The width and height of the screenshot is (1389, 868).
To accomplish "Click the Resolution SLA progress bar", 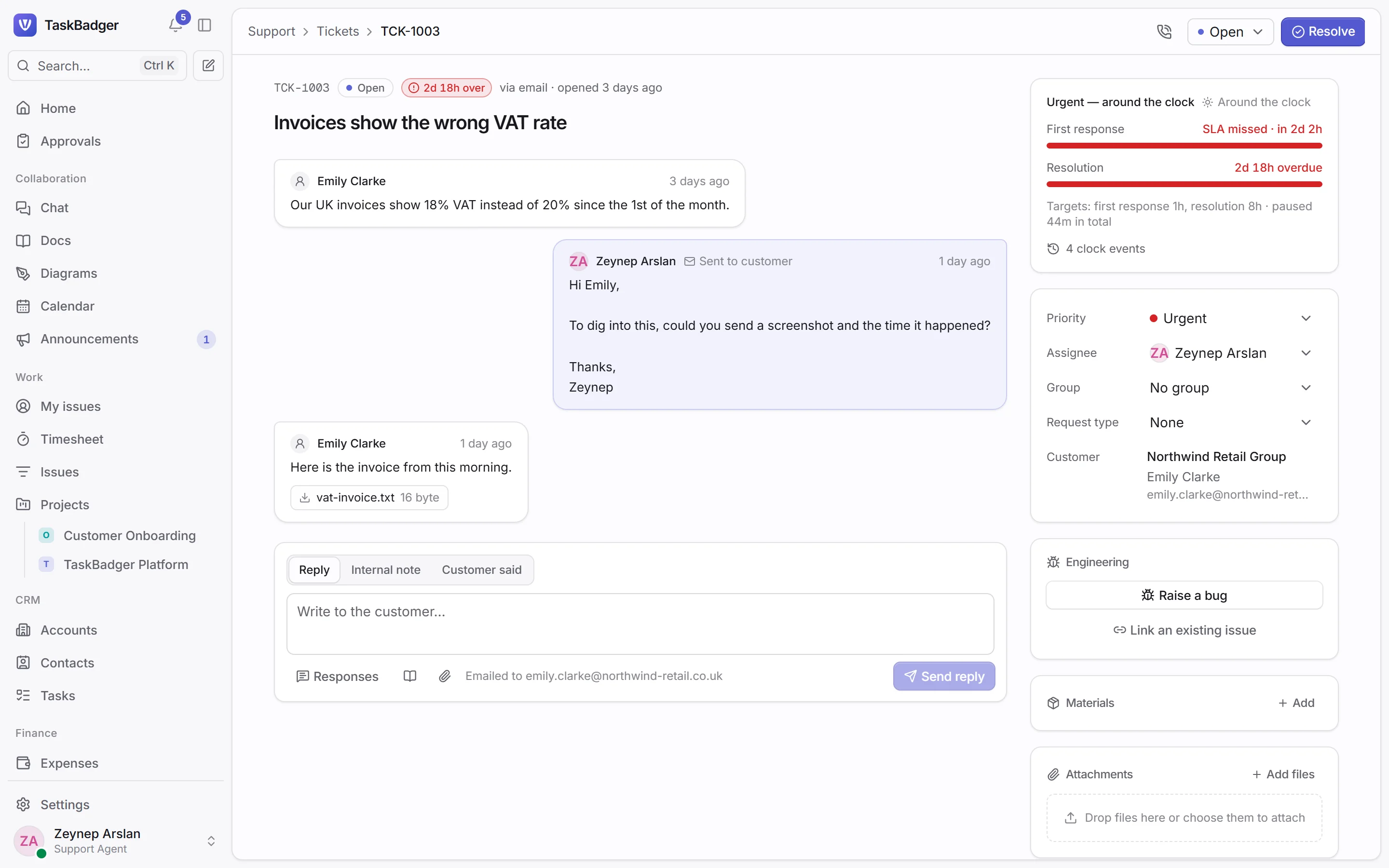I will [x=1184, y=184].
